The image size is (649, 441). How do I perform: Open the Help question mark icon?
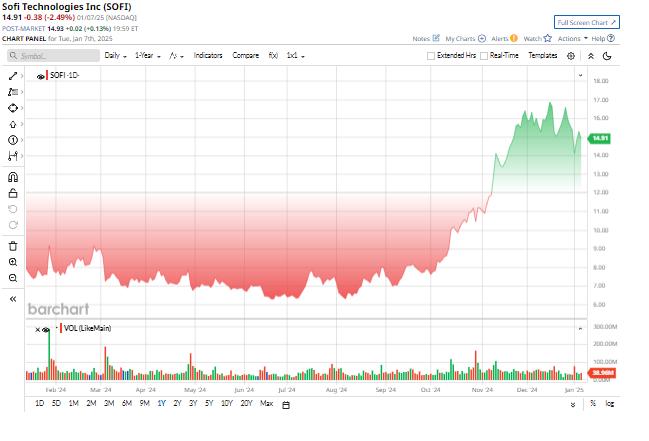[x=611, y=38]
